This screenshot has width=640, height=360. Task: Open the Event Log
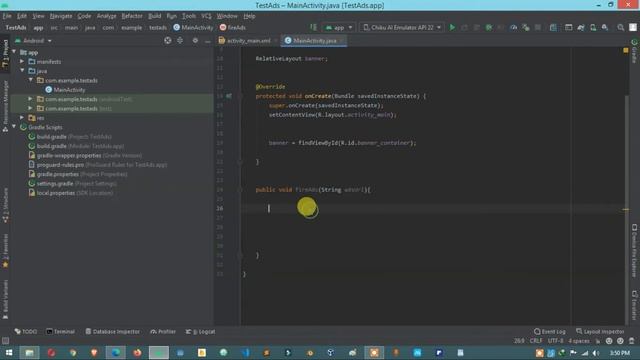(x=550, y=331)
